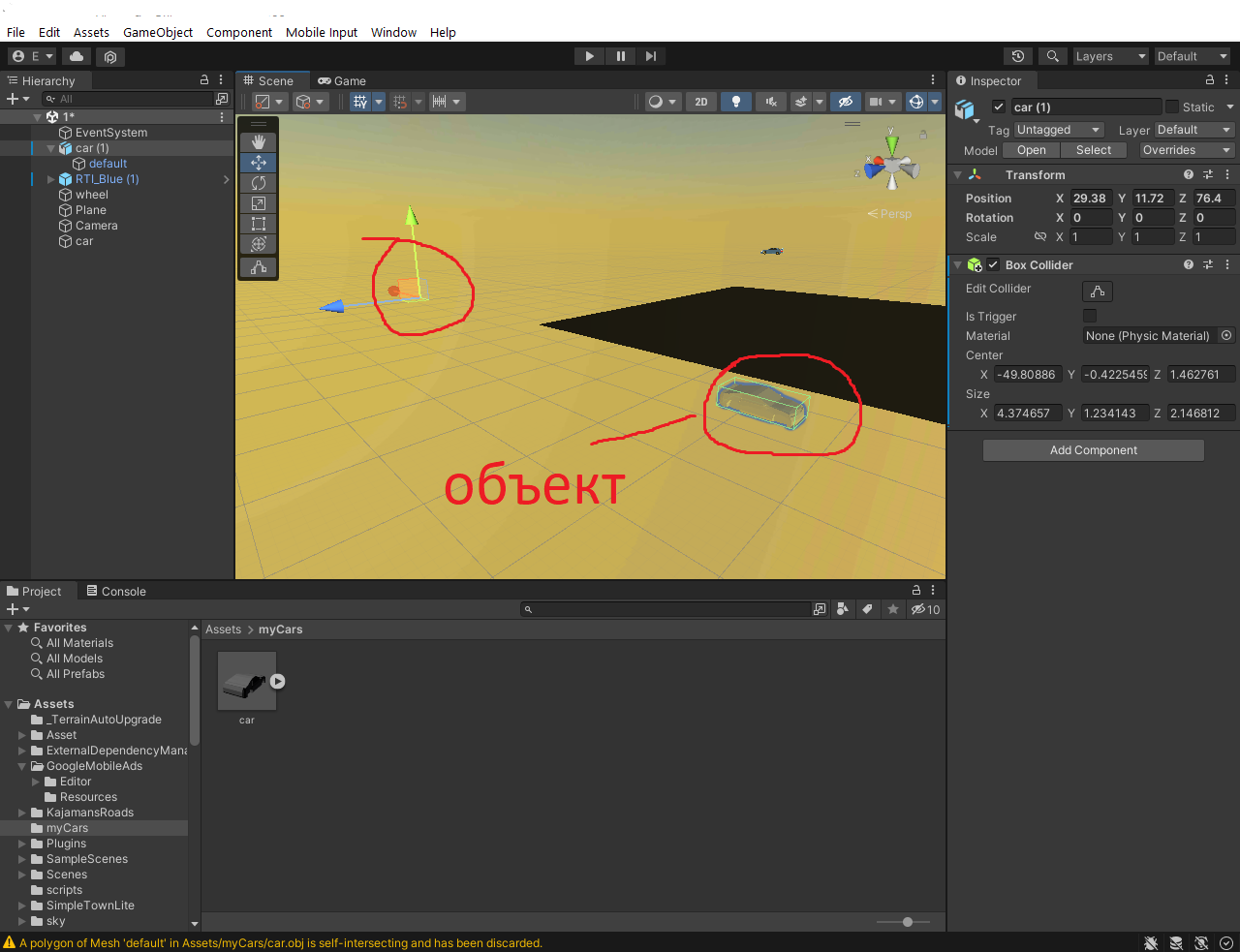Click the Scene orientation gizmo
The height and width of the screenshot is (952, 1240).
[891, 167]
